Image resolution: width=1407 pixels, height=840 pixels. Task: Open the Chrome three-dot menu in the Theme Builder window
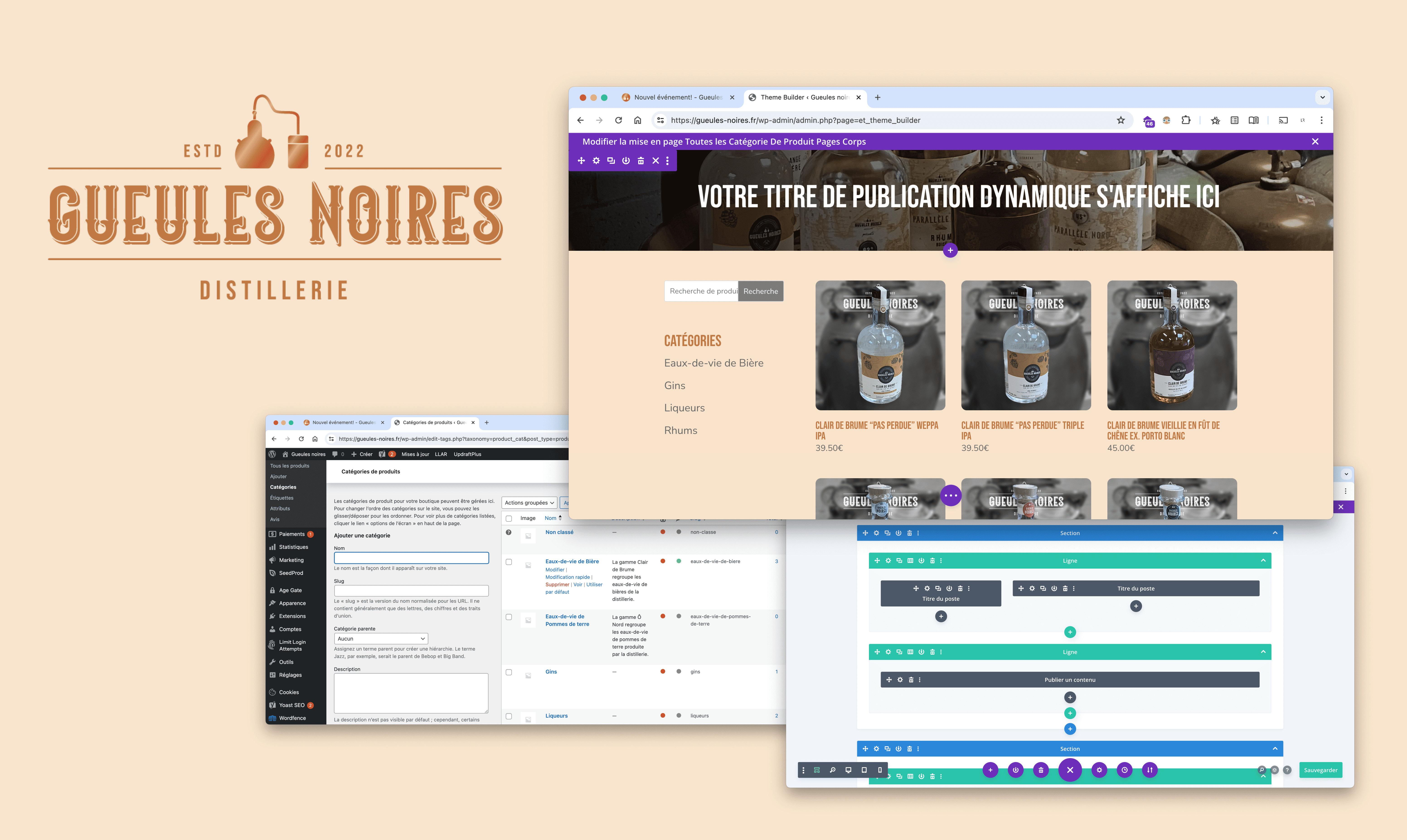pyautogui.click(x=1322, y=120)
